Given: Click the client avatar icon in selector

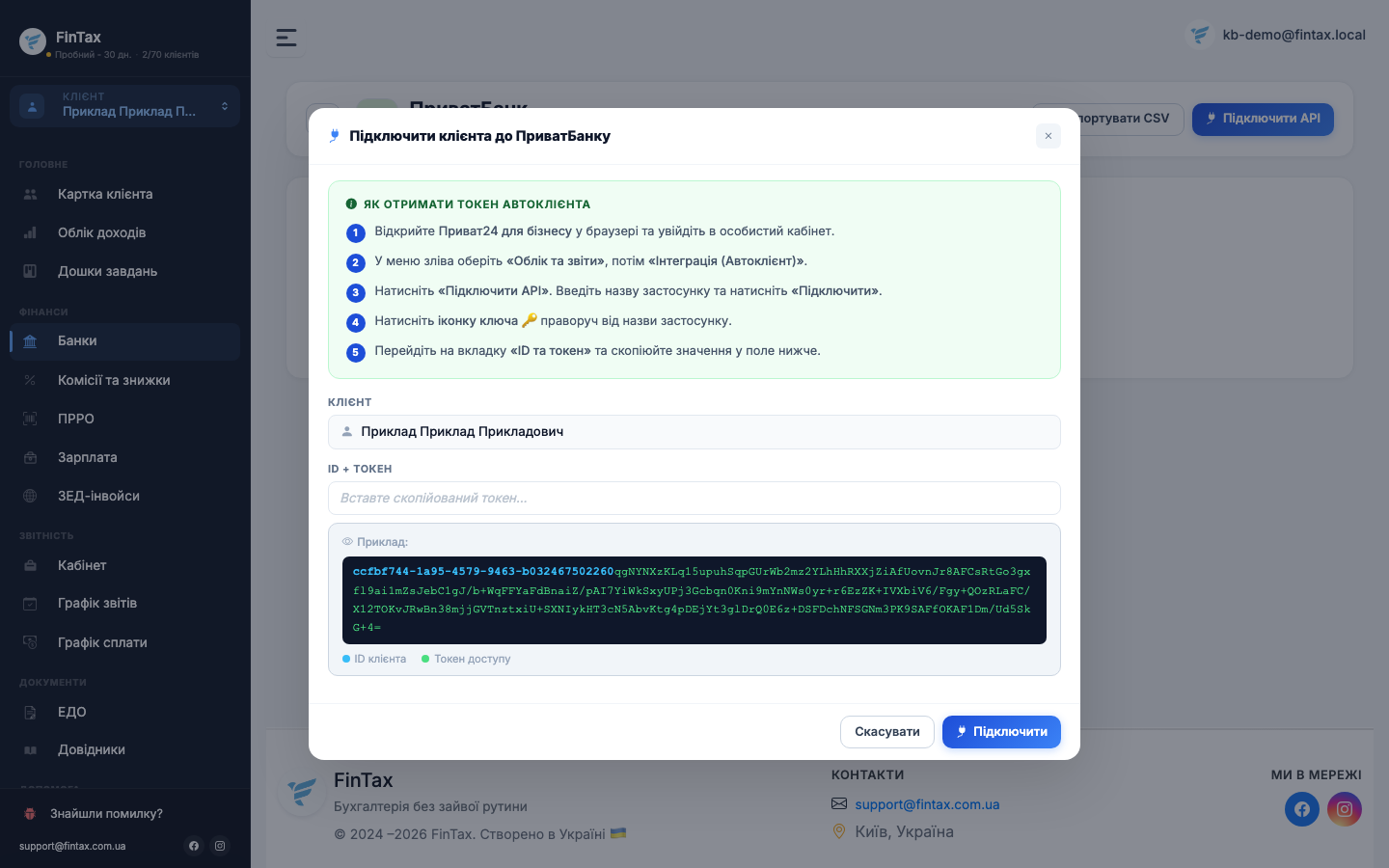Looking at the screenshot, I should (32, 106).
